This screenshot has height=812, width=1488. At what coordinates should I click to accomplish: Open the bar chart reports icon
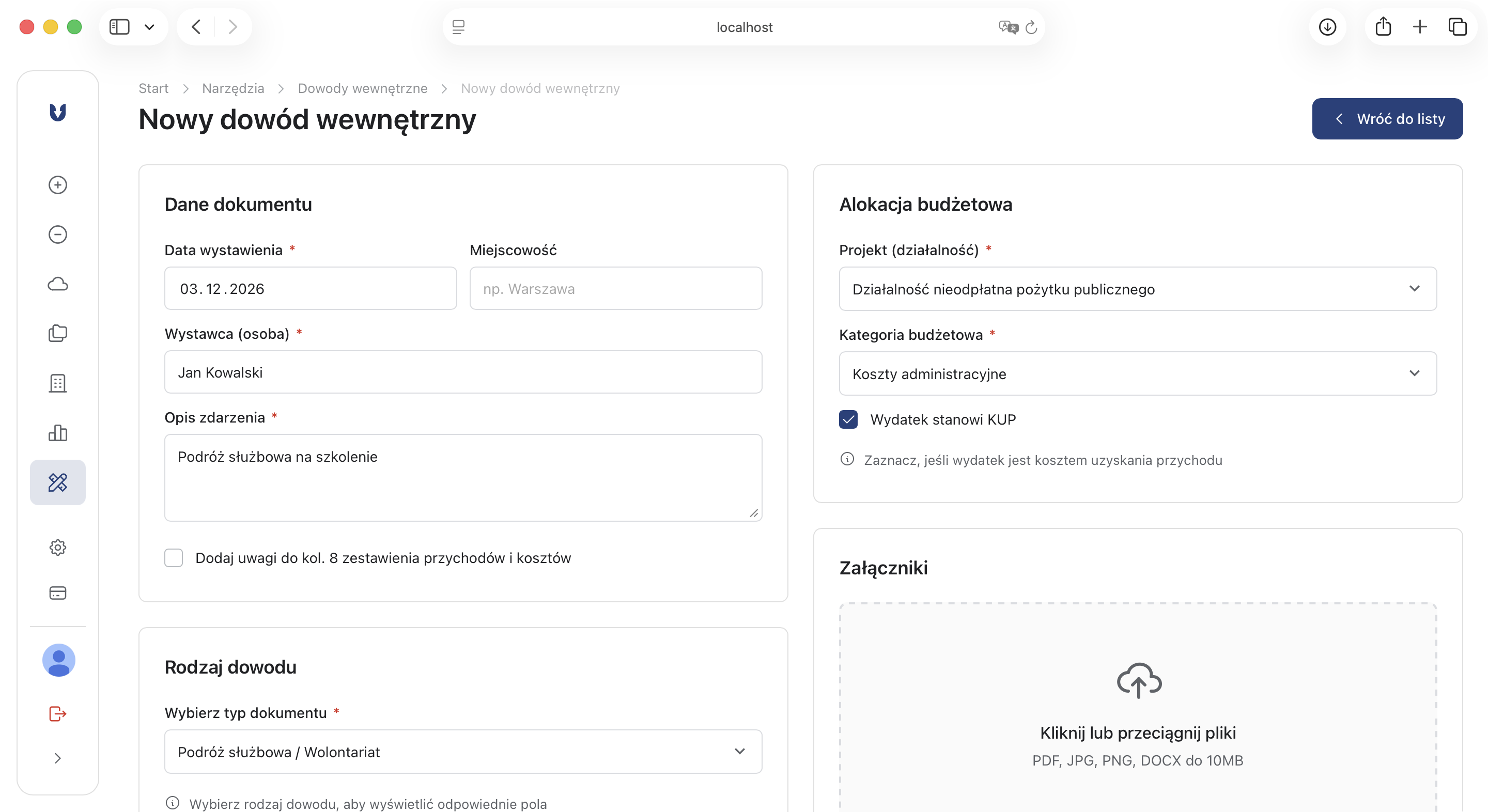[58, 432]
